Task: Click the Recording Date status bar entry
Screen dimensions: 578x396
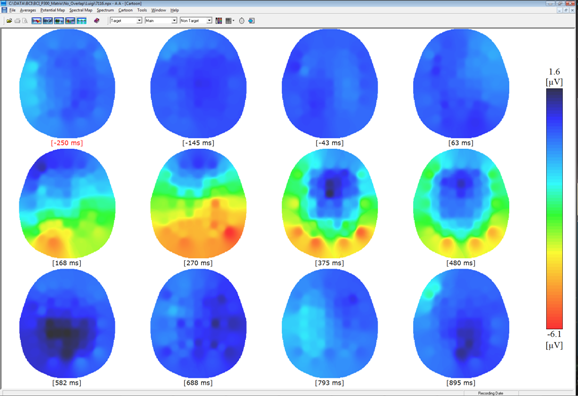Action: [x=491, y=393]
